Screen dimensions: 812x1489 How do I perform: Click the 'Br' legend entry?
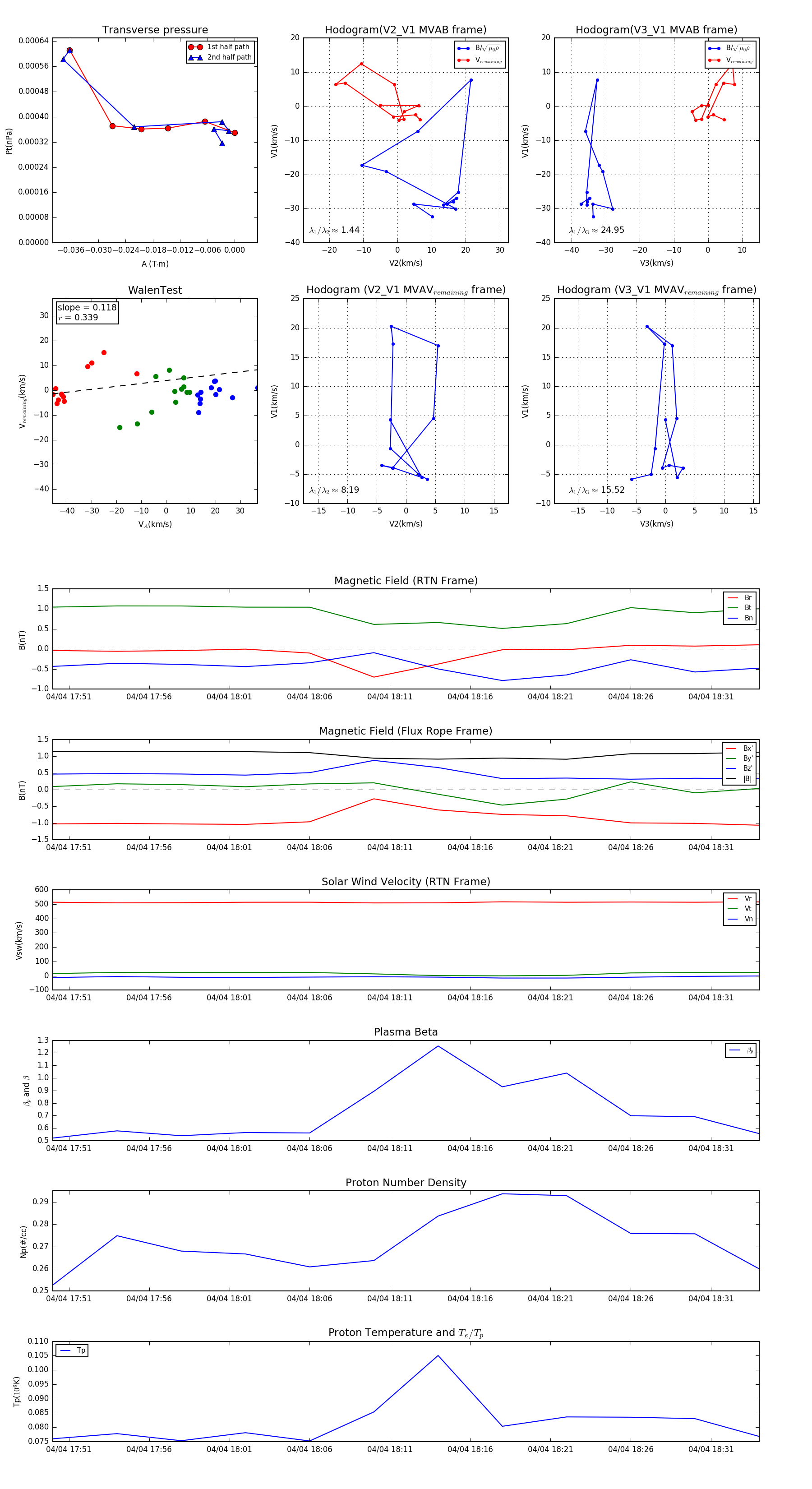[740, 598]
